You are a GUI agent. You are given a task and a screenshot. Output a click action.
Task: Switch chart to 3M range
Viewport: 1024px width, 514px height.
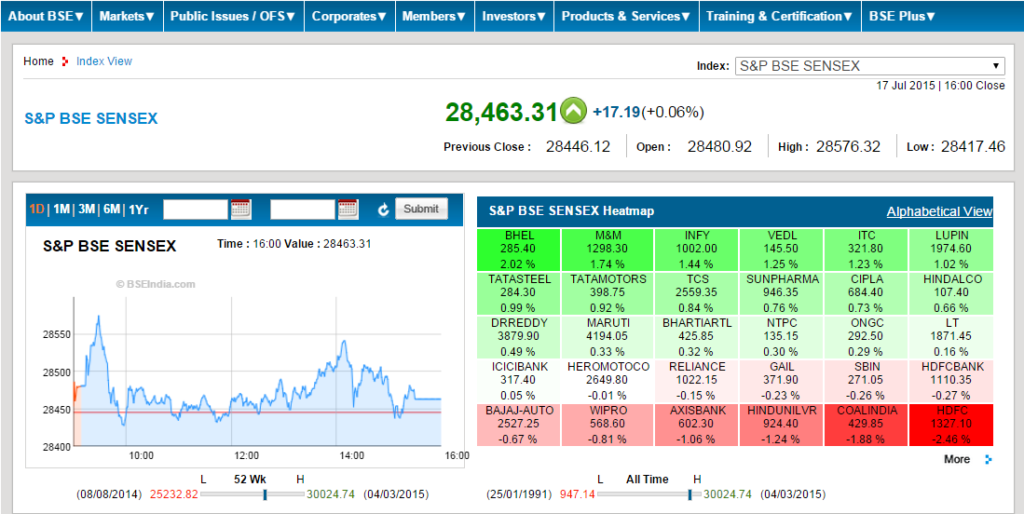(87, 210)
